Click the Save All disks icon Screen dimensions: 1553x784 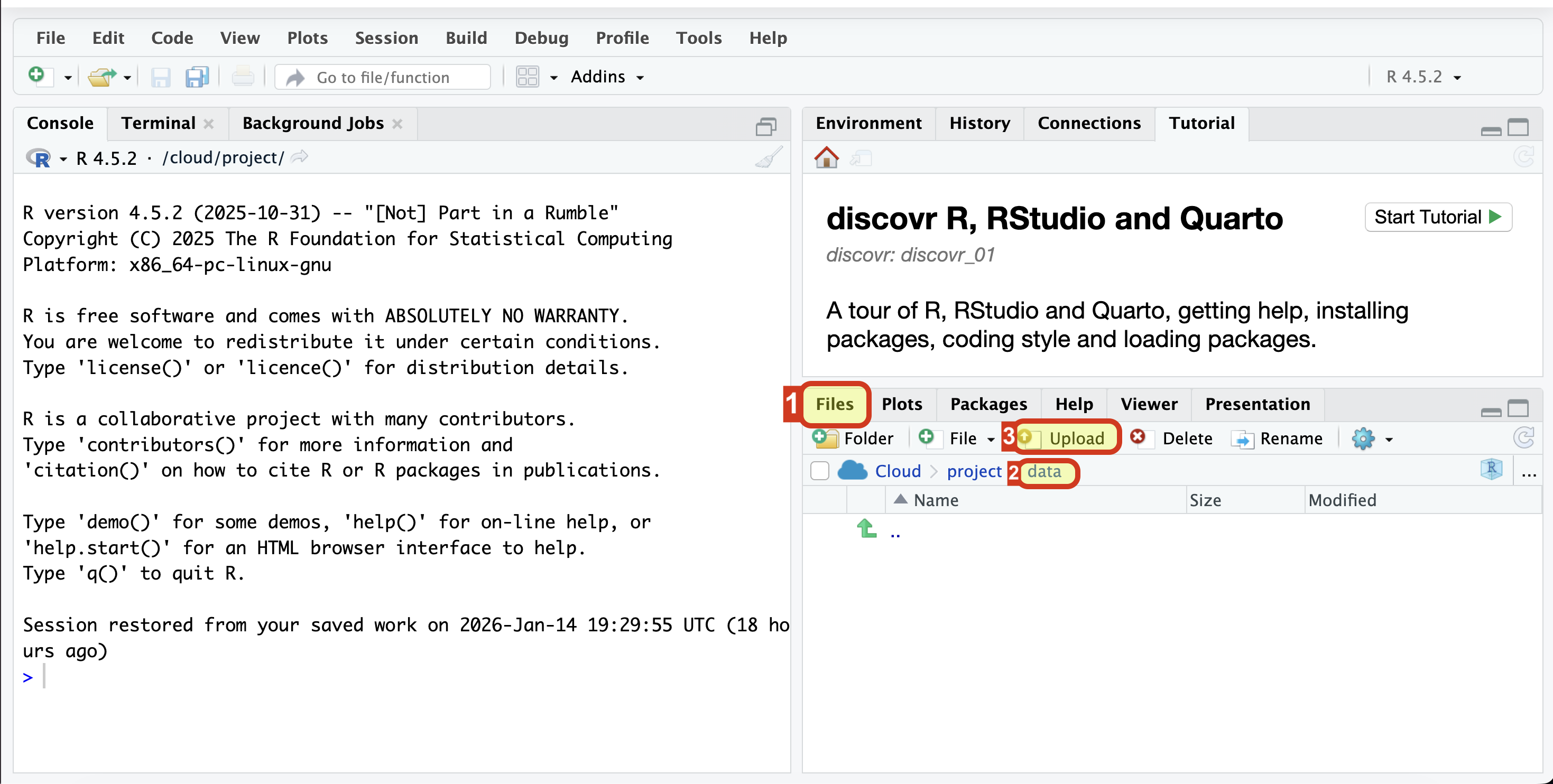click(197, 77)
